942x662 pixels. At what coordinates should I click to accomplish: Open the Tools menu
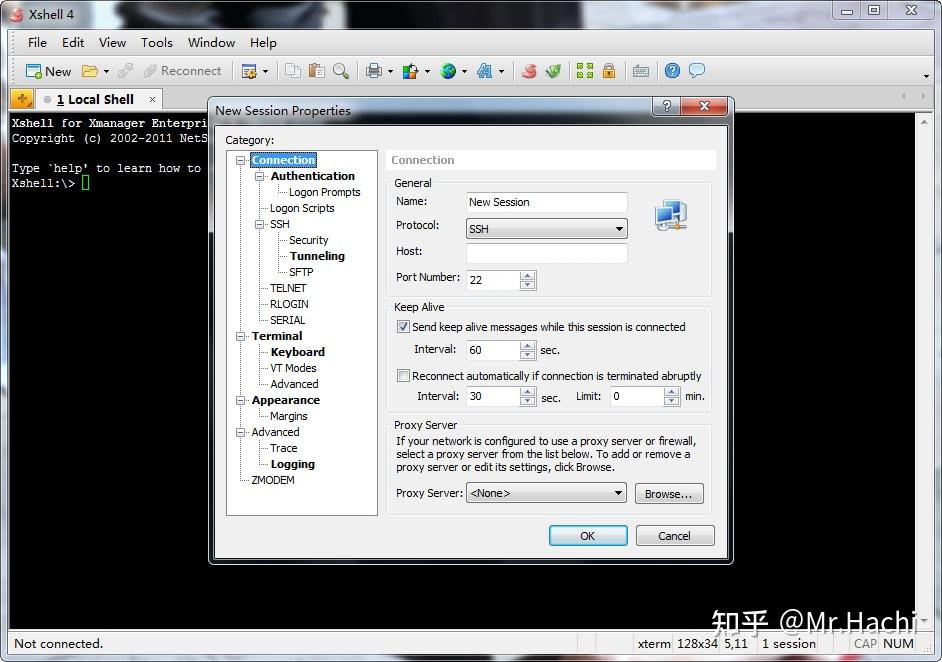point(156,43)
